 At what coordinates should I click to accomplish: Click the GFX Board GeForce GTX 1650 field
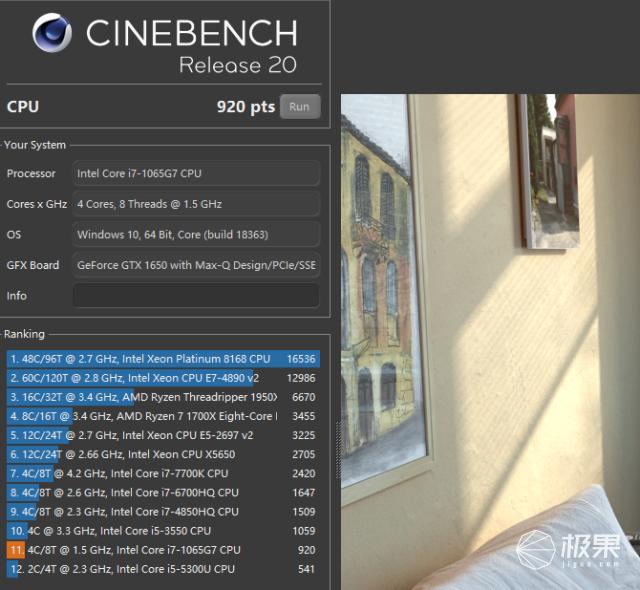click(196, 265)
